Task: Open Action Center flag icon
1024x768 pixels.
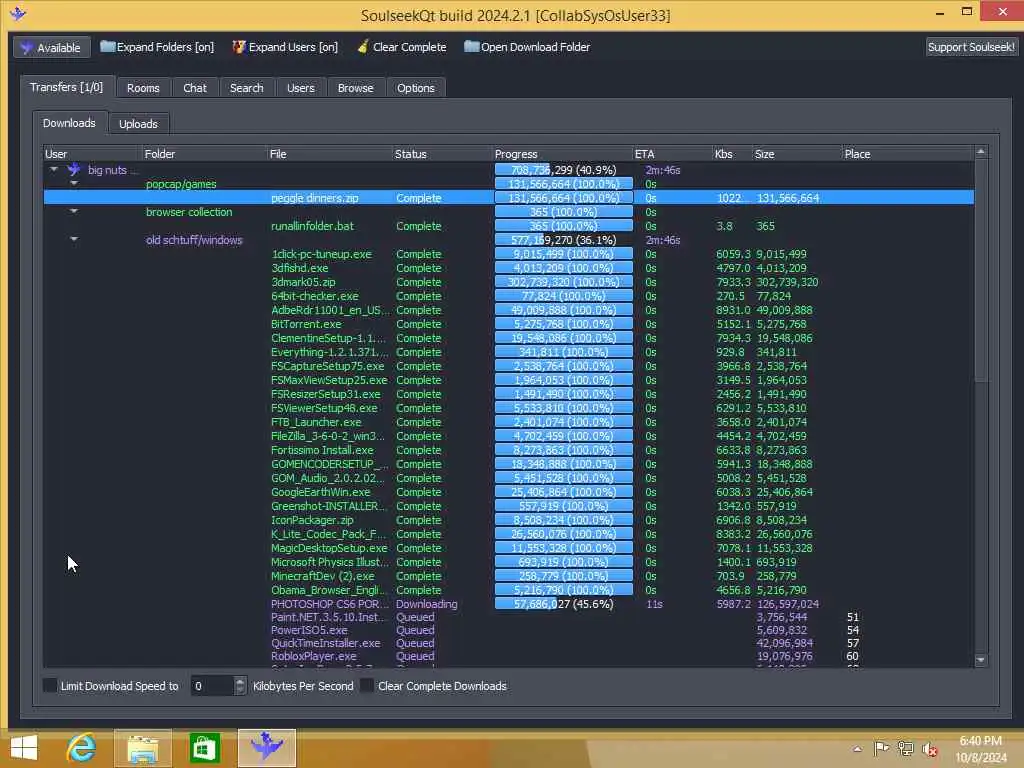Action: point(881,748)
